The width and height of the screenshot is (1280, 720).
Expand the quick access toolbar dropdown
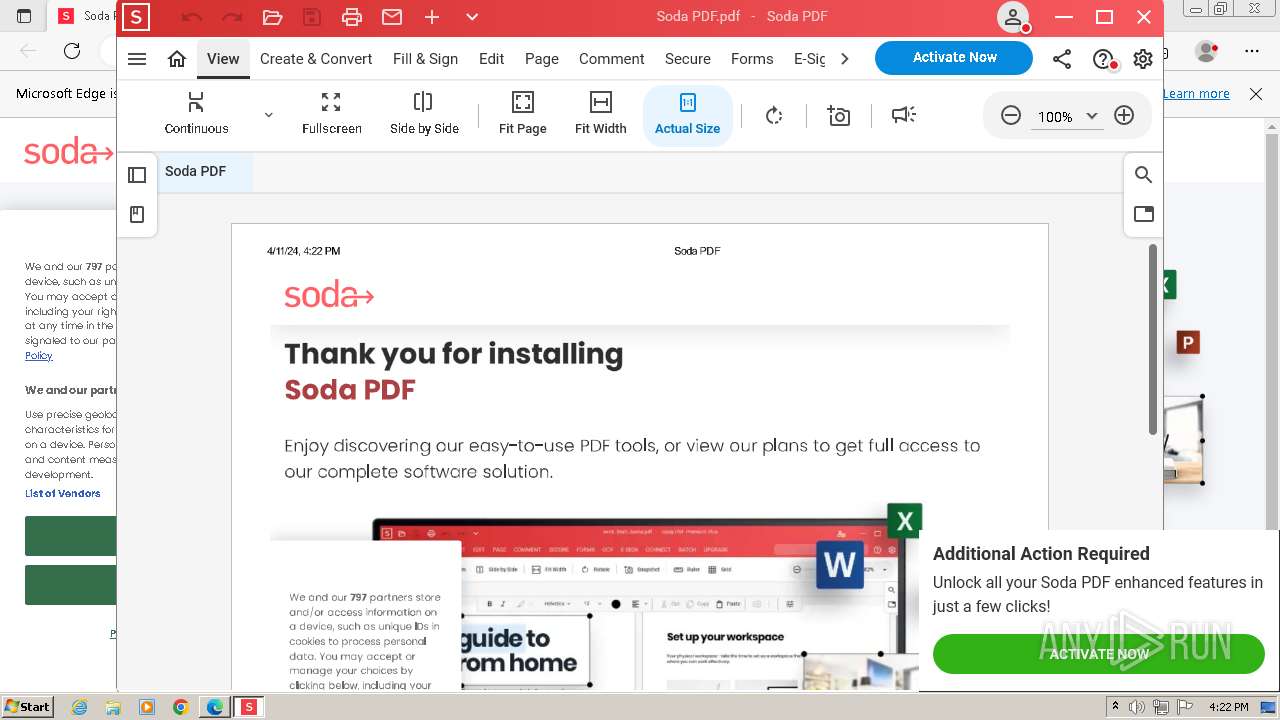click(472, 17)
